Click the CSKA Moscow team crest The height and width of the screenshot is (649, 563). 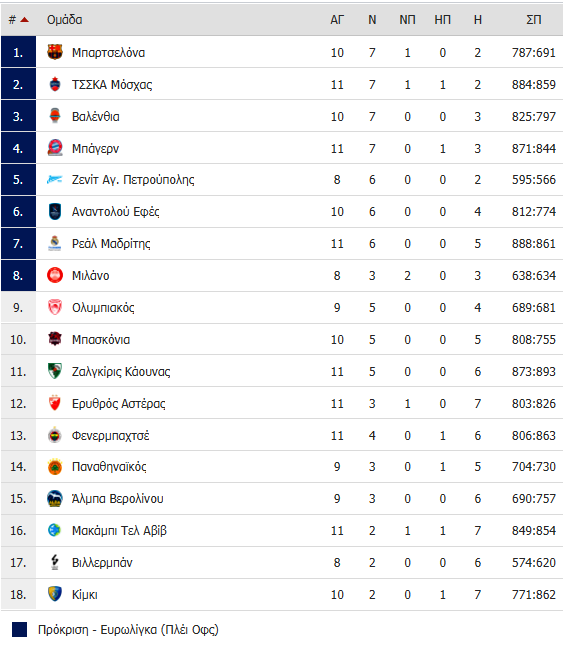click(x=55, y=84)
